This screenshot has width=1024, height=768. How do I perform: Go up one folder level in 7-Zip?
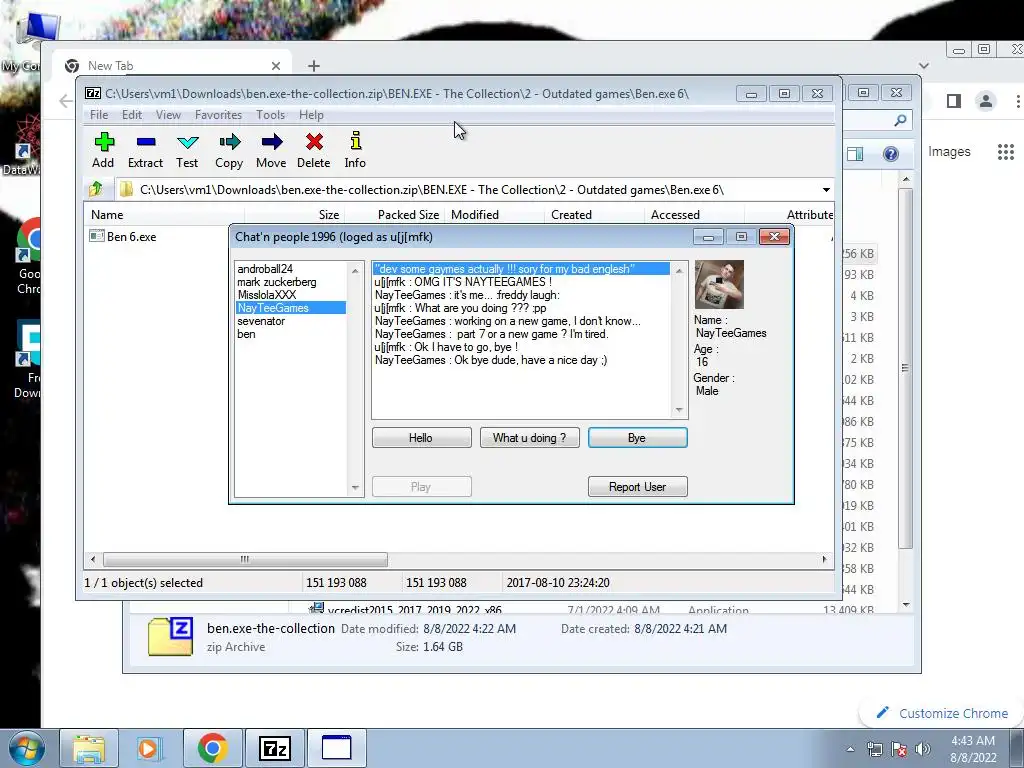96,189
